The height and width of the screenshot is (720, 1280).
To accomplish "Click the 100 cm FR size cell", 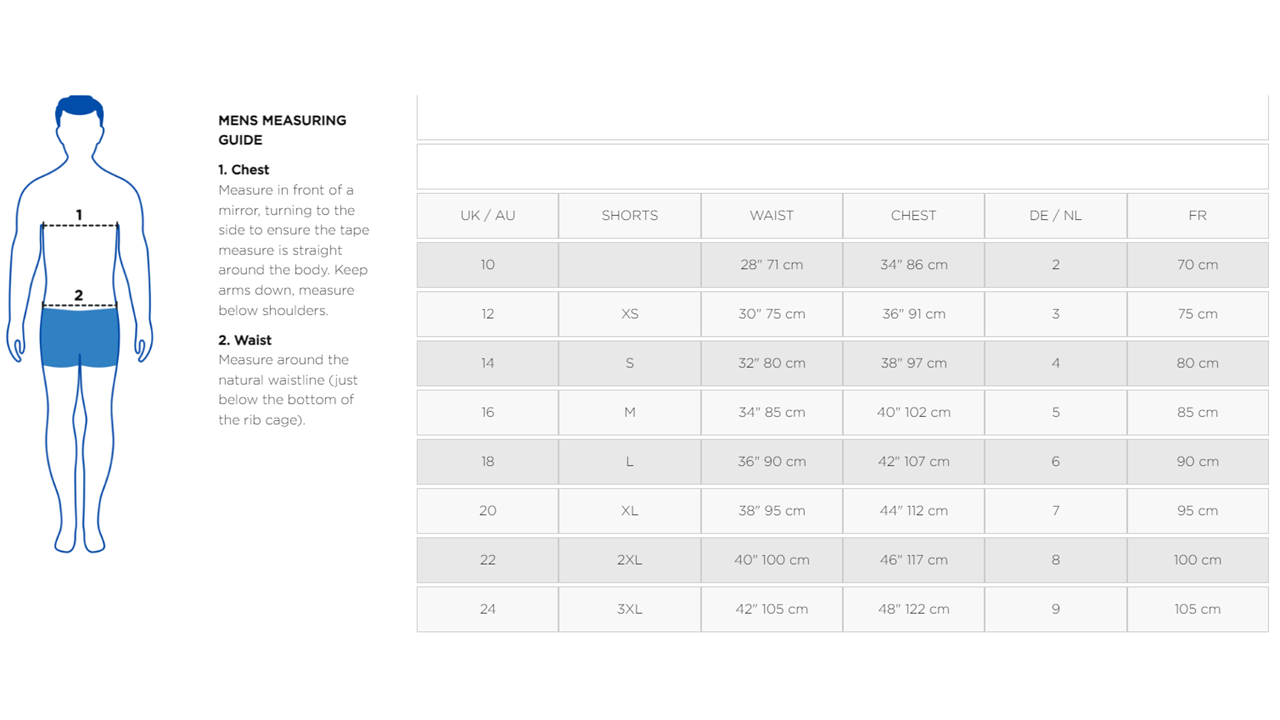I will click(1197, 560).
